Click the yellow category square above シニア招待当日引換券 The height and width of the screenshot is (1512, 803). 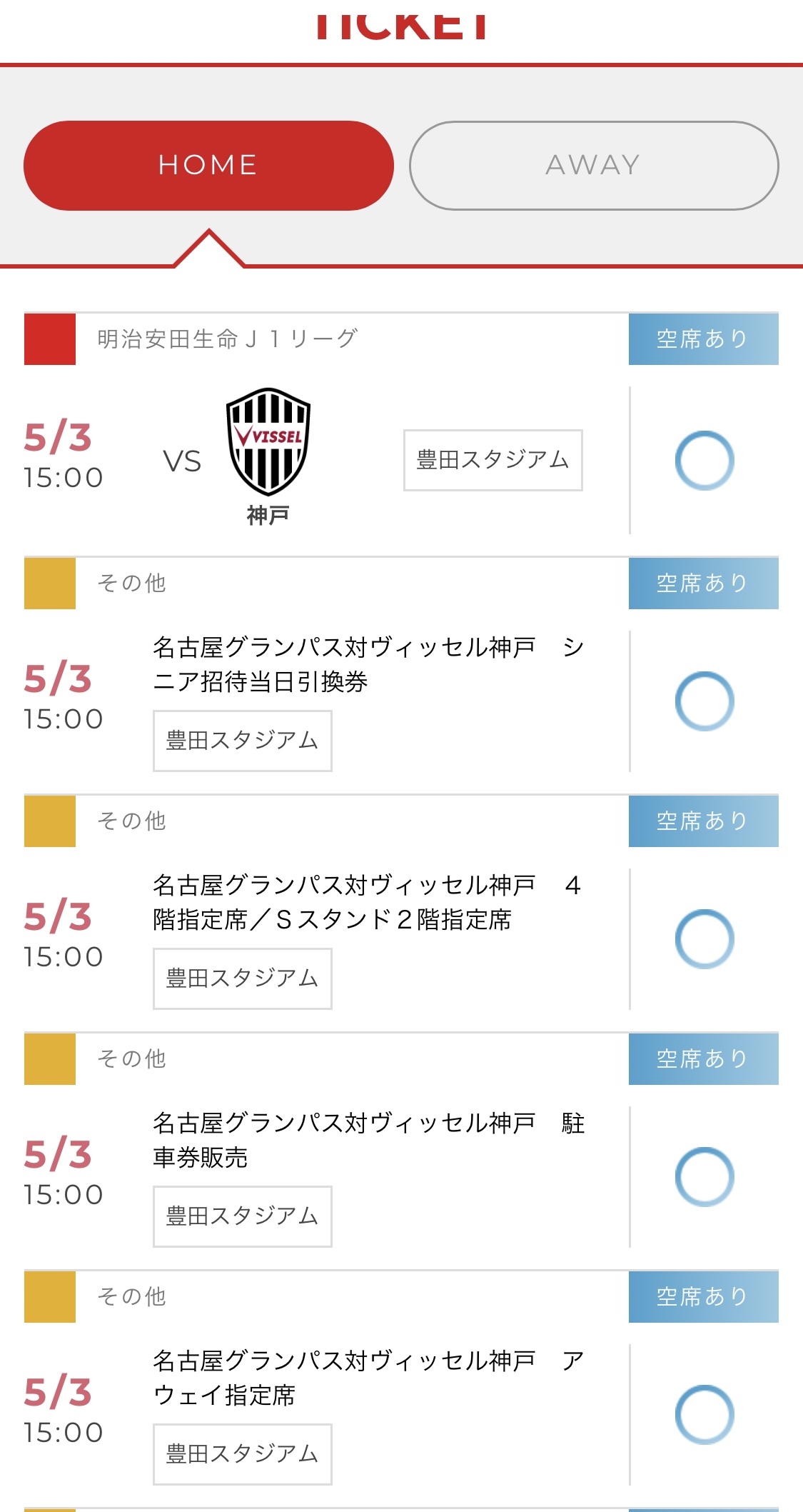tap(50, 584)
